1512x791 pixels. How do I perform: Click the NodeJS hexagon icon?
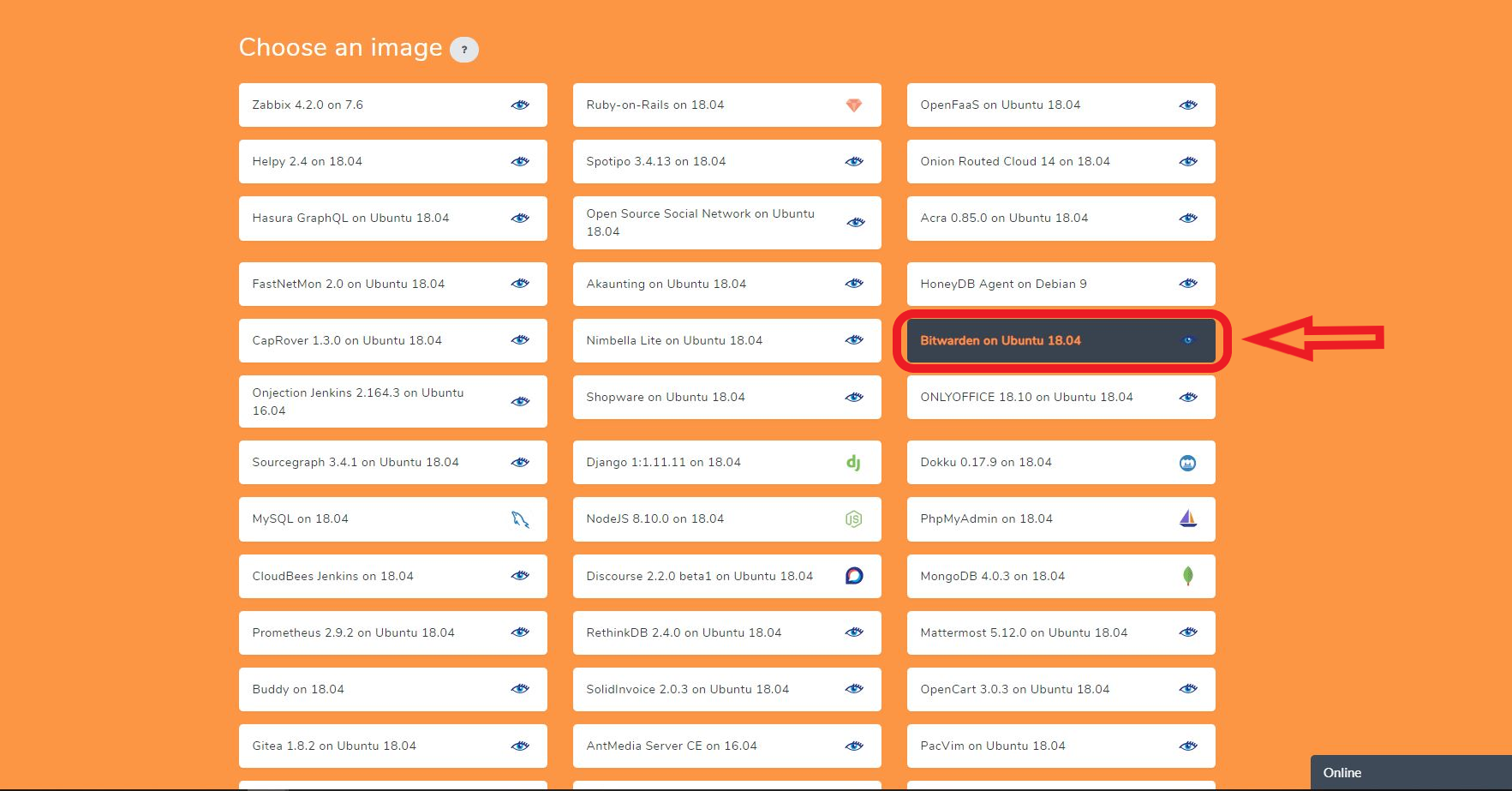click(x=854, y=519)
